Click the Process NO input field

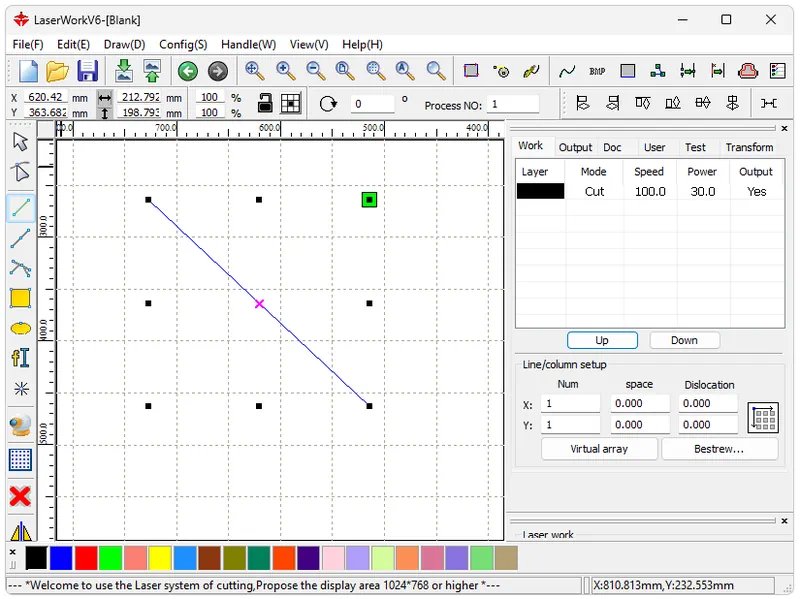coord(512,104)
